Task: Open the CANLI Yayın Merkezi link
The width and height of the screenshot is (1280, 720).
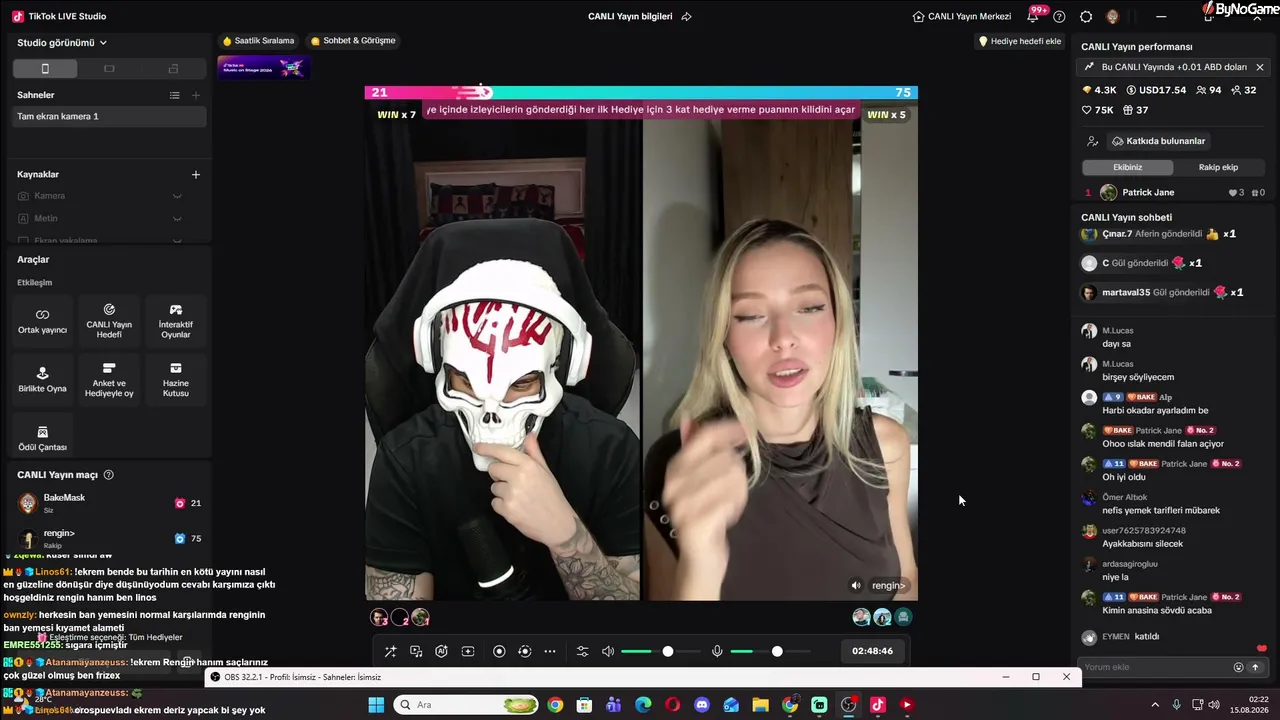Action: (x=962, y=16)
